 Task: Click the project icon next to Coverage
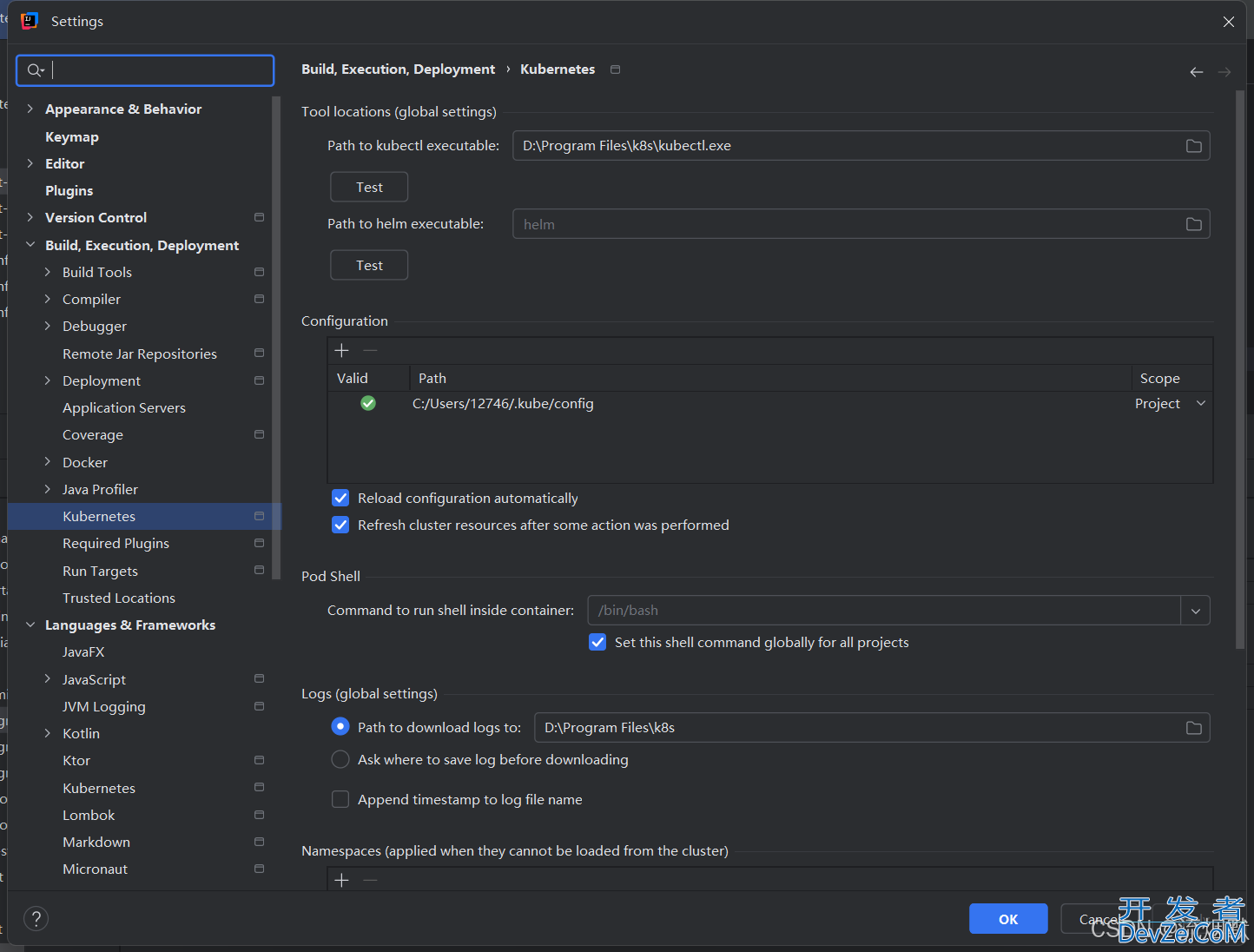tap(259, 434)
